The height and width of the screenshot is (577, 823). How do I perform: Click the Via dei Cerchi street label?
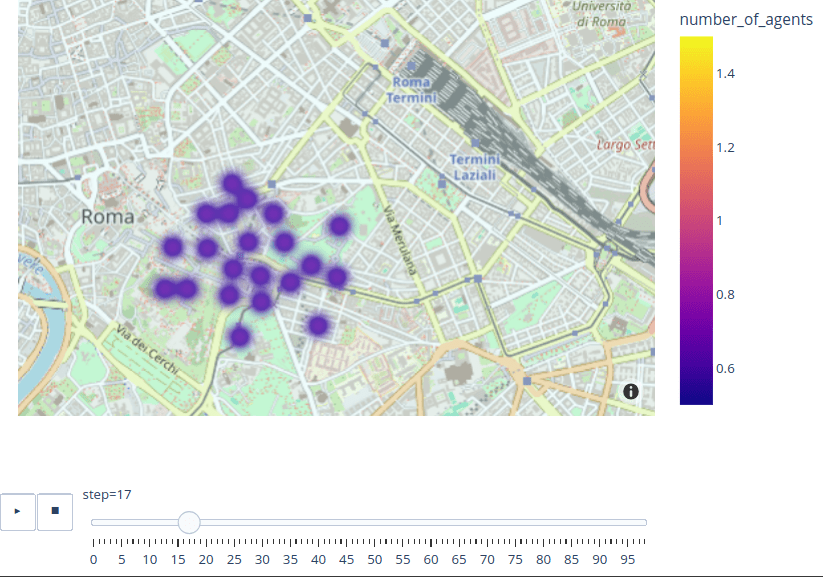tap(148, 351)
